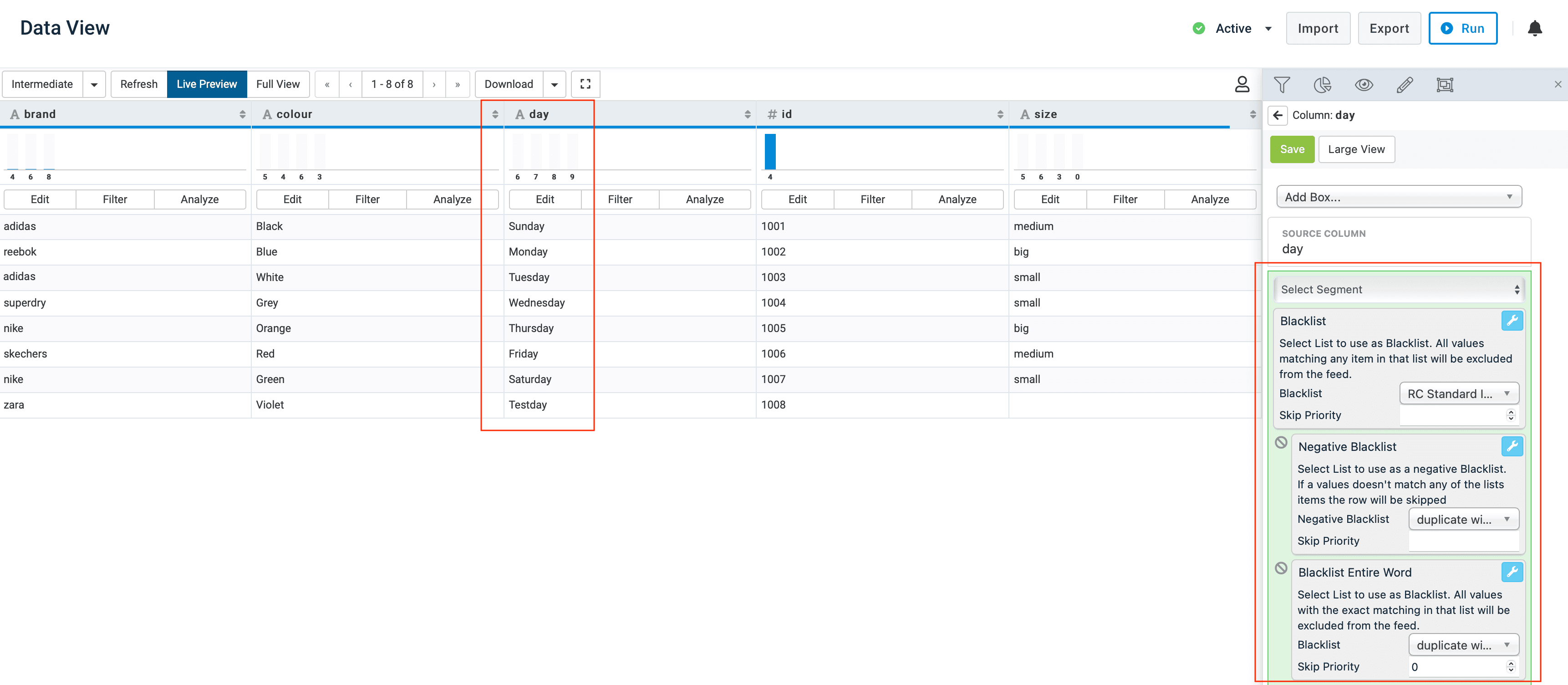Click the eye preview panel icon
This screenshot has height=685, width=1568.
[x=1364, y=85]
